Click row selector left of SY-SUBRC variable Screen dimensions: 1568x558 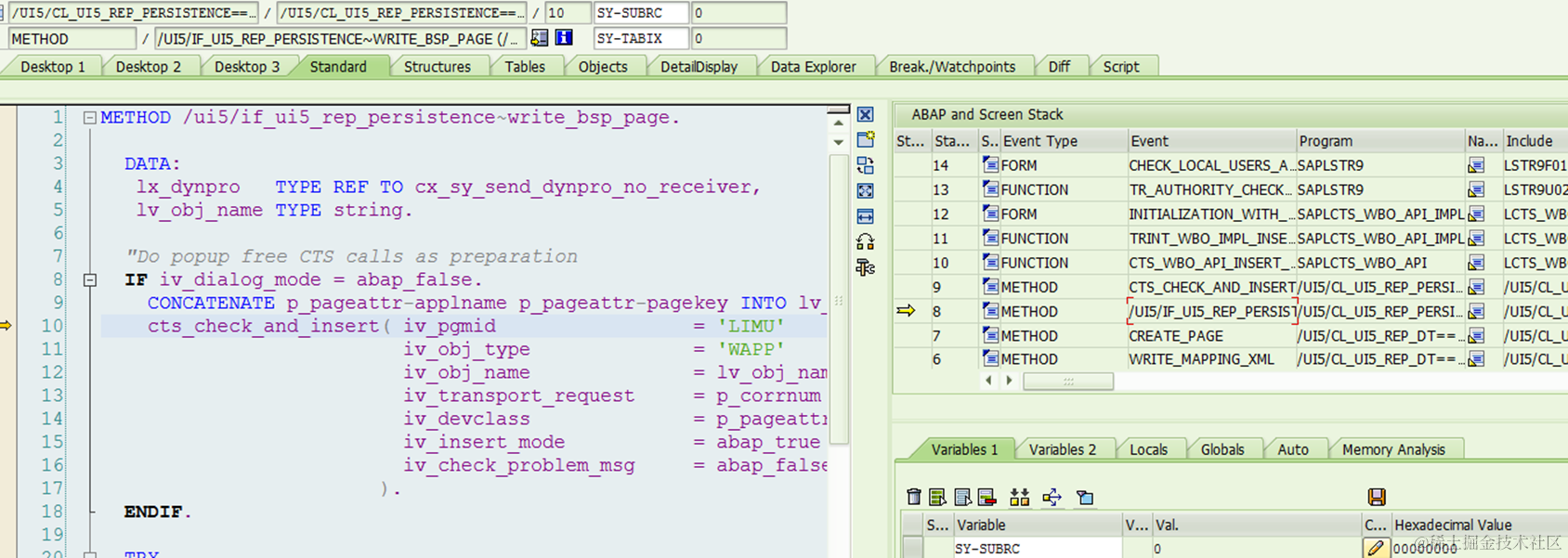pyautogui.click(x=912, y=549)
